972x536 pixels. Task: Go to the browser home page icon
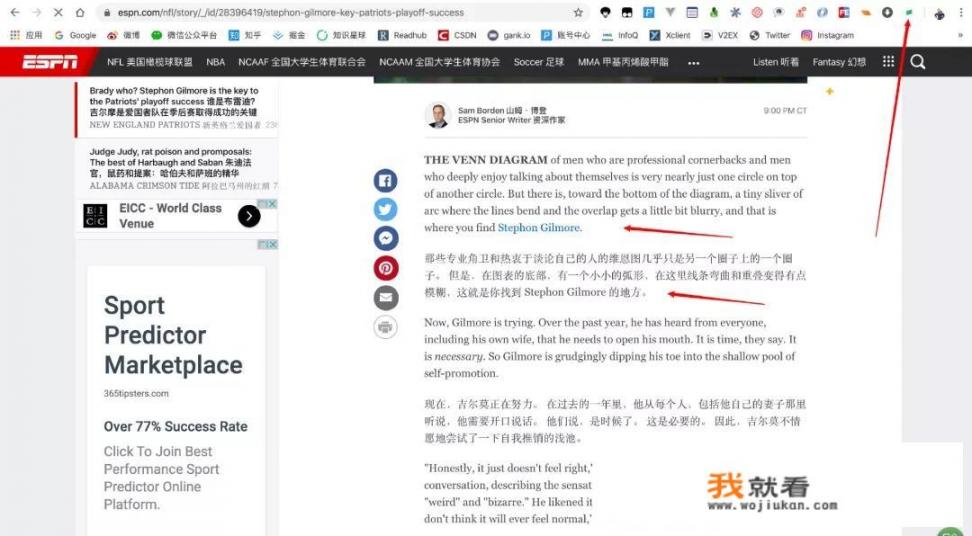coord(80,12)
